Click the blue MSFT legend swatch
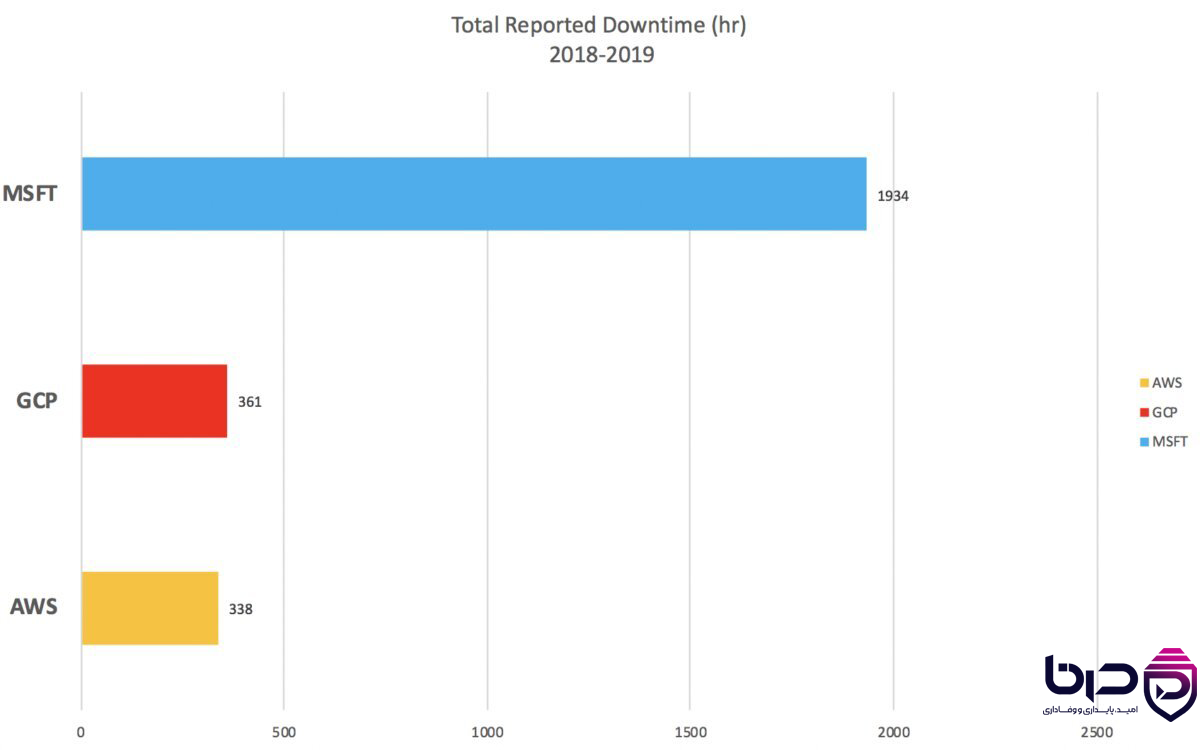Image resolution: width=1200 pixels, height=750 pixels. tap(1144, 441)
